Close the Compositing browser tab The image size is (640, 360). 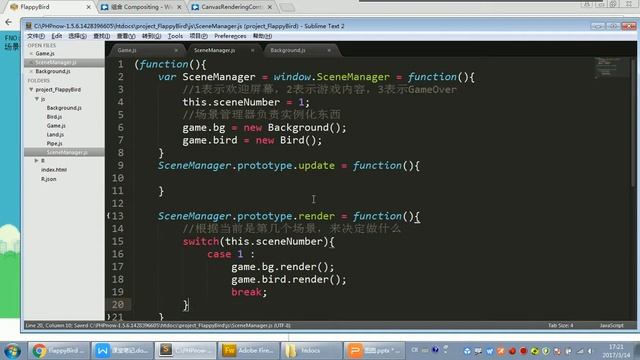pos(179,7)
